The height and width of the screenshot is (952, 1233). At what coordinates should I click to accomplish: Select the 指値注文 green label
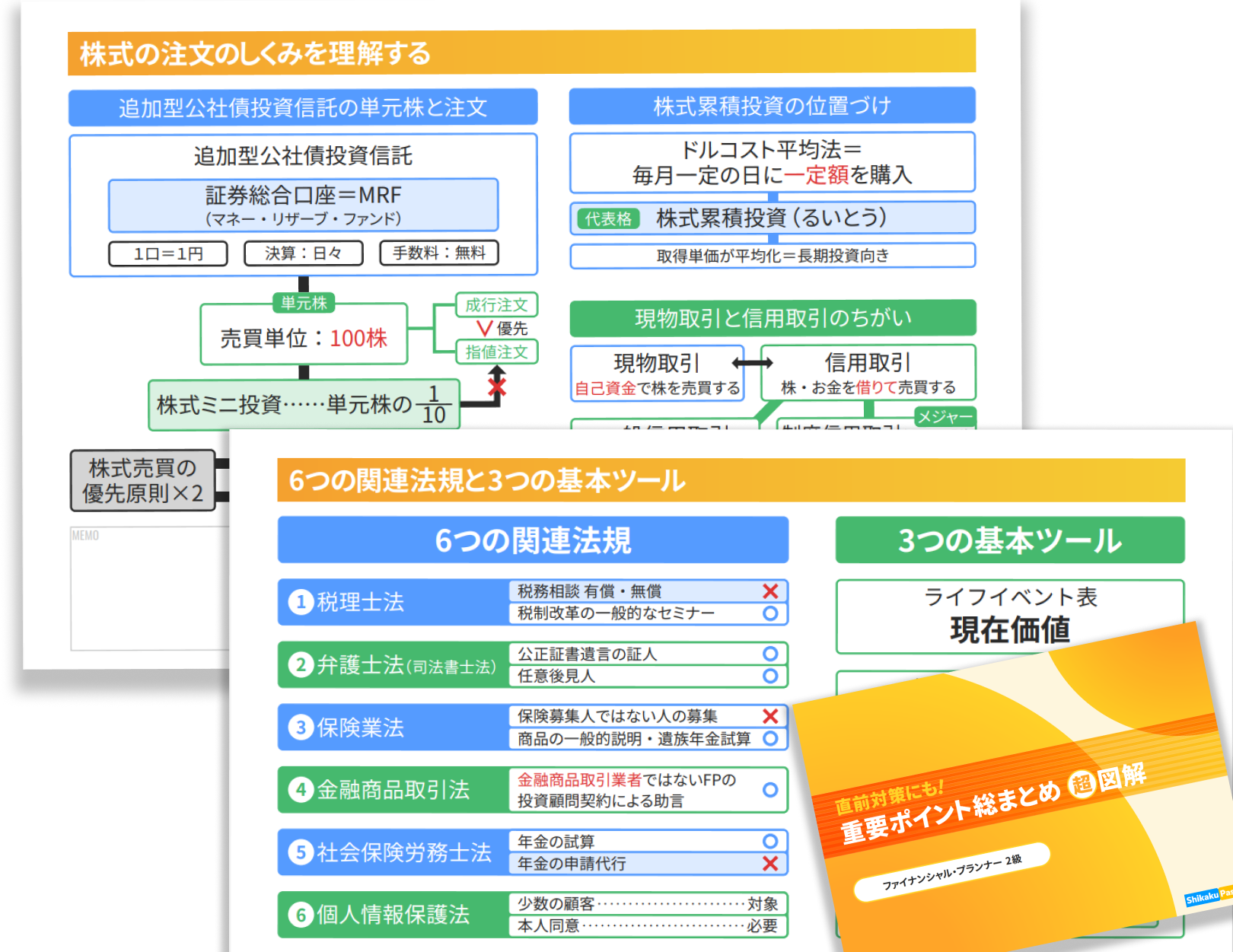(x=496, y=352)
